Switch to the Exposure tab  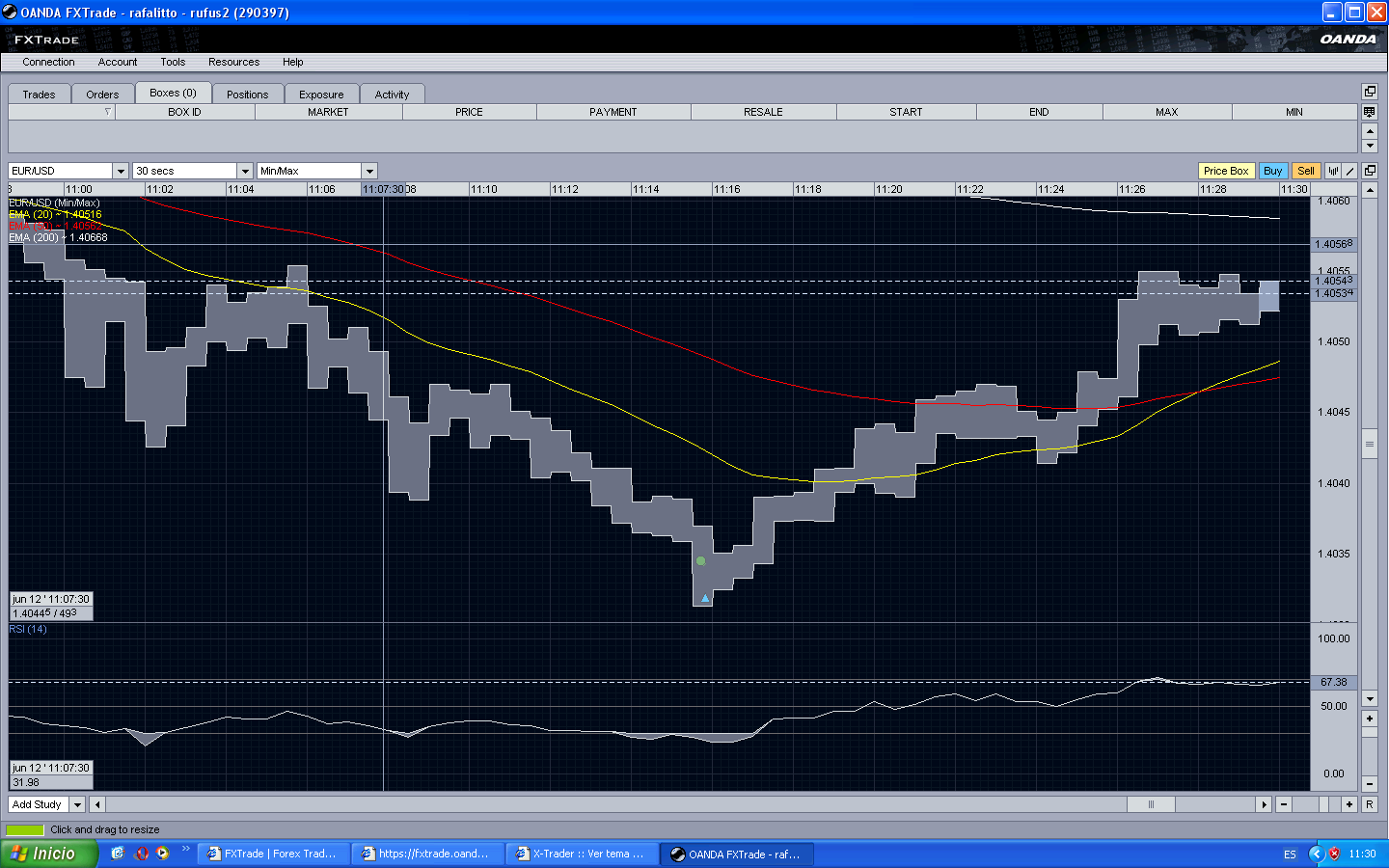point(321,95)
